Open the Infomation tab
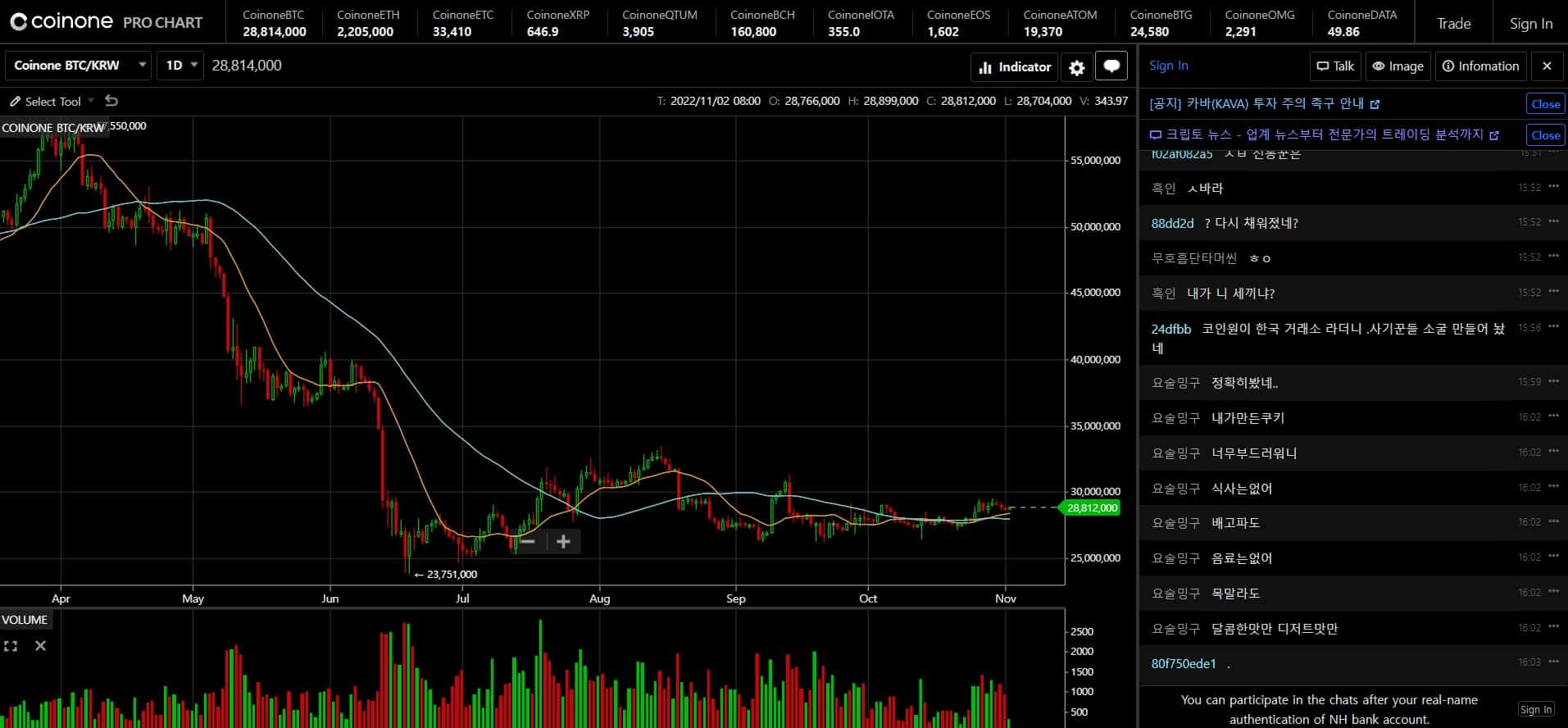Image resolution: width=1568 pixels, height=728 pixels. (1480, 66)
